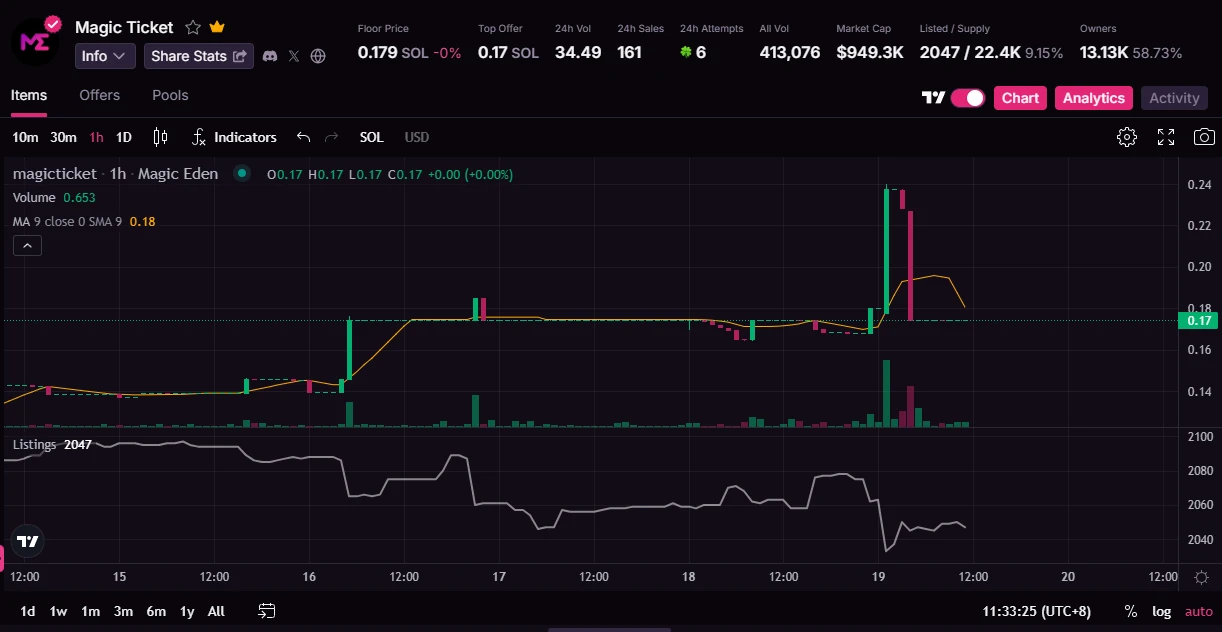Open the Discord link icon
This screenshot has width=1222, height=632.
pyautogui.click(x=269, y=56)
